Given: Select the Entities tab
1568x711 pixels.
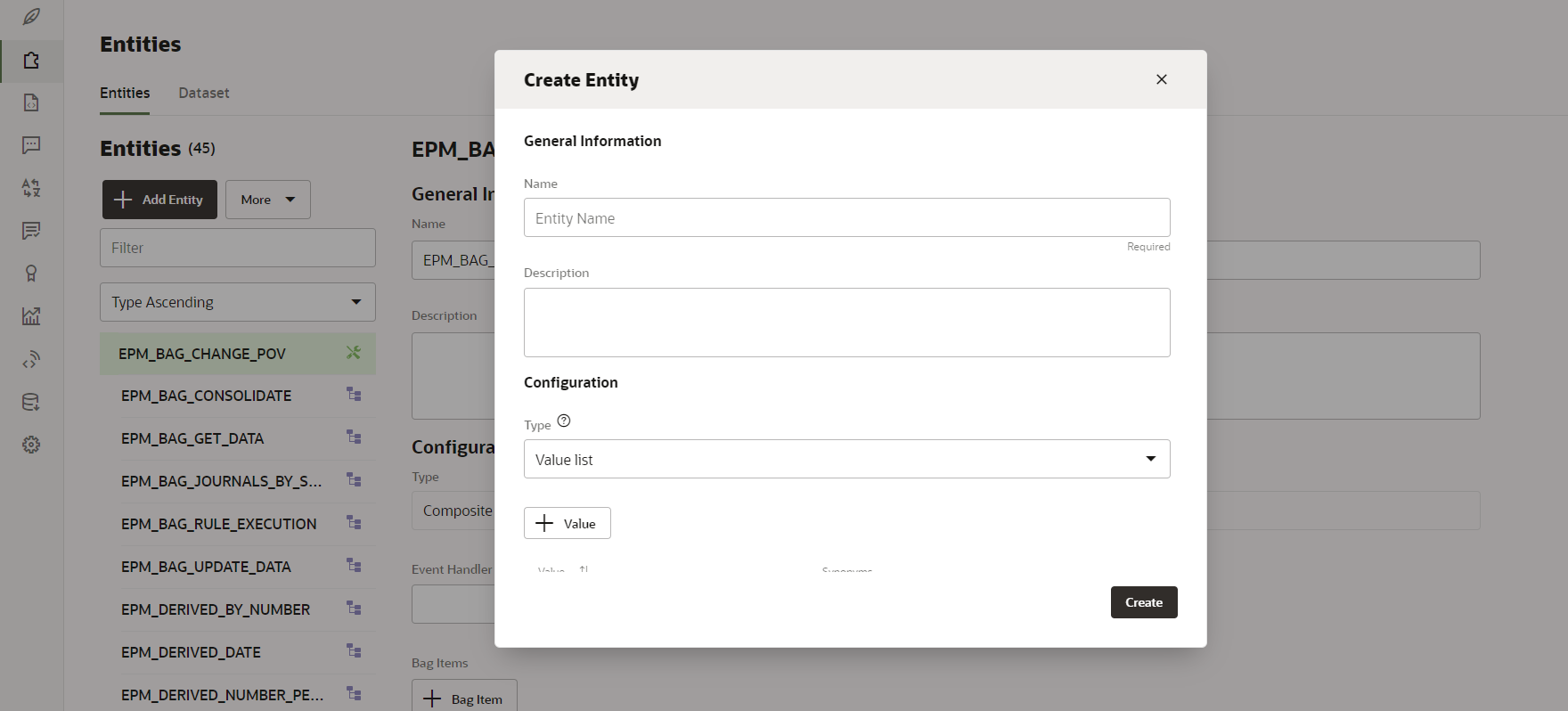Looking at the screenshot, I should (x=125, y=93).
